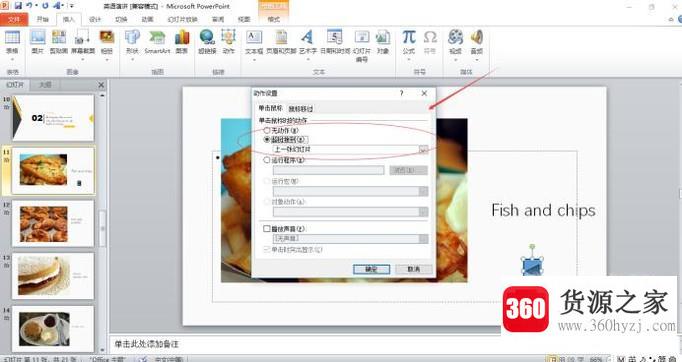This screenshot has height=362, width=682.
Task: Click 取消 to cancel the action settings
Action: (414, 269)
